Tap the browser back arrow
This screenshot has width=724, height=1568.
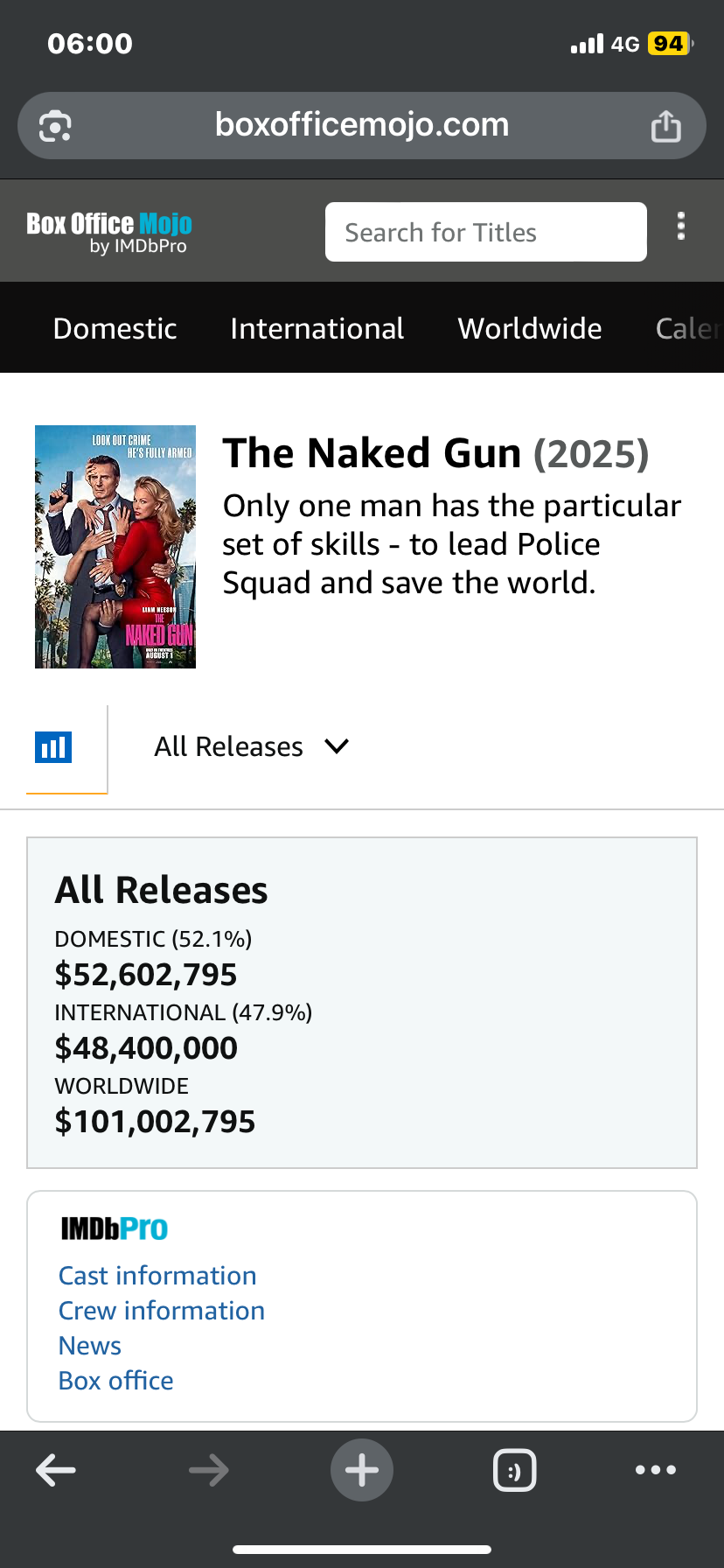[x=56, y=1470]
